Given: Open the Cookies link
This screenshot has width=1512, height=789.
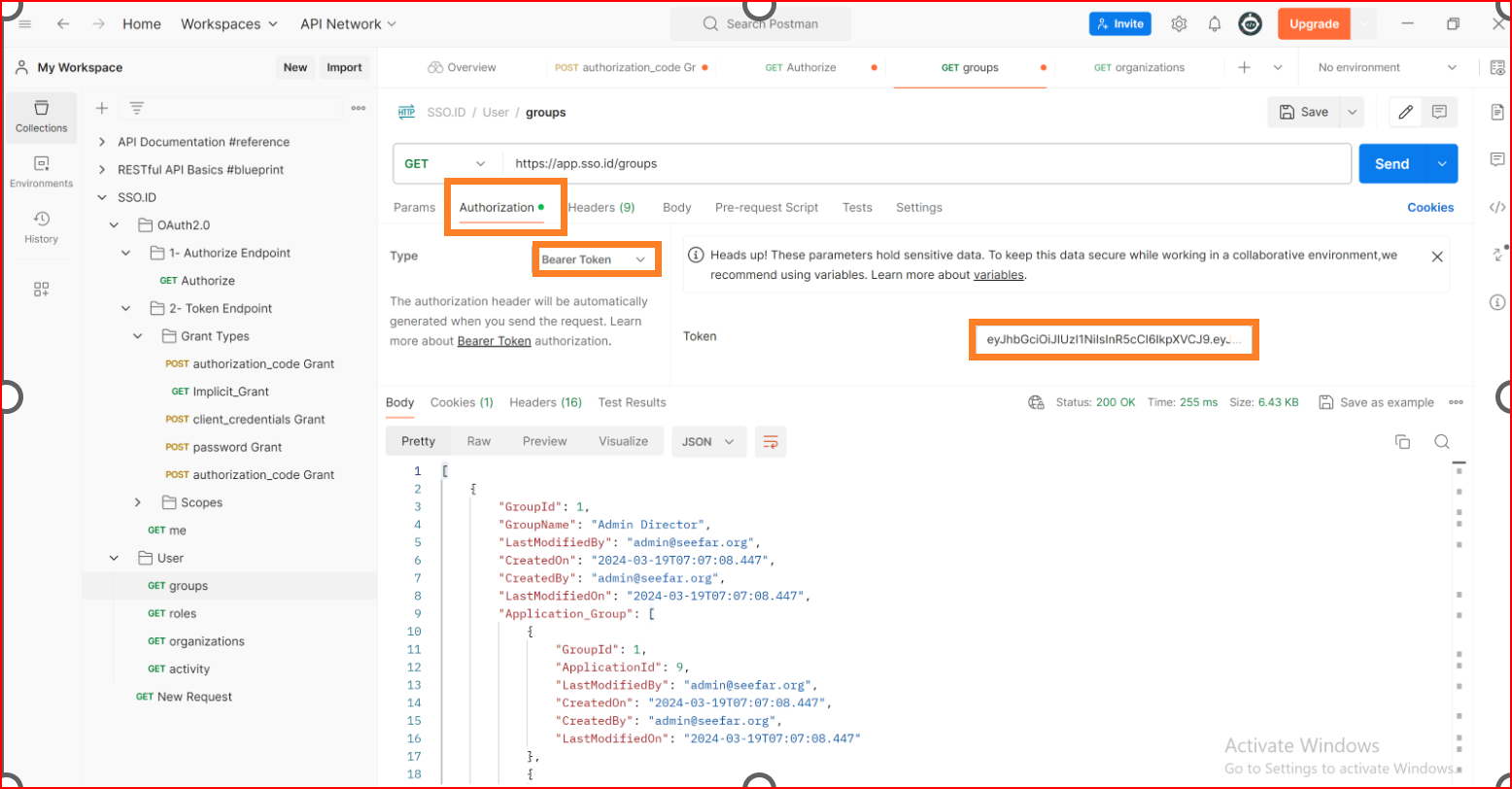Looking at the screenshot, I should point(1430,207).
